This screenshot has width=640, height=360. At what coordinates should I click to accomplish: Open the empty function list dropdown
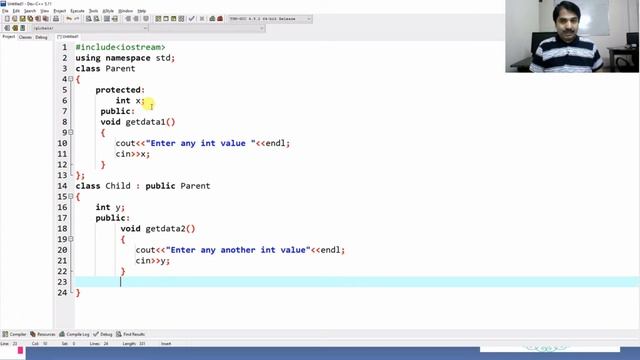pyautogui.click(x=207, y=28)
